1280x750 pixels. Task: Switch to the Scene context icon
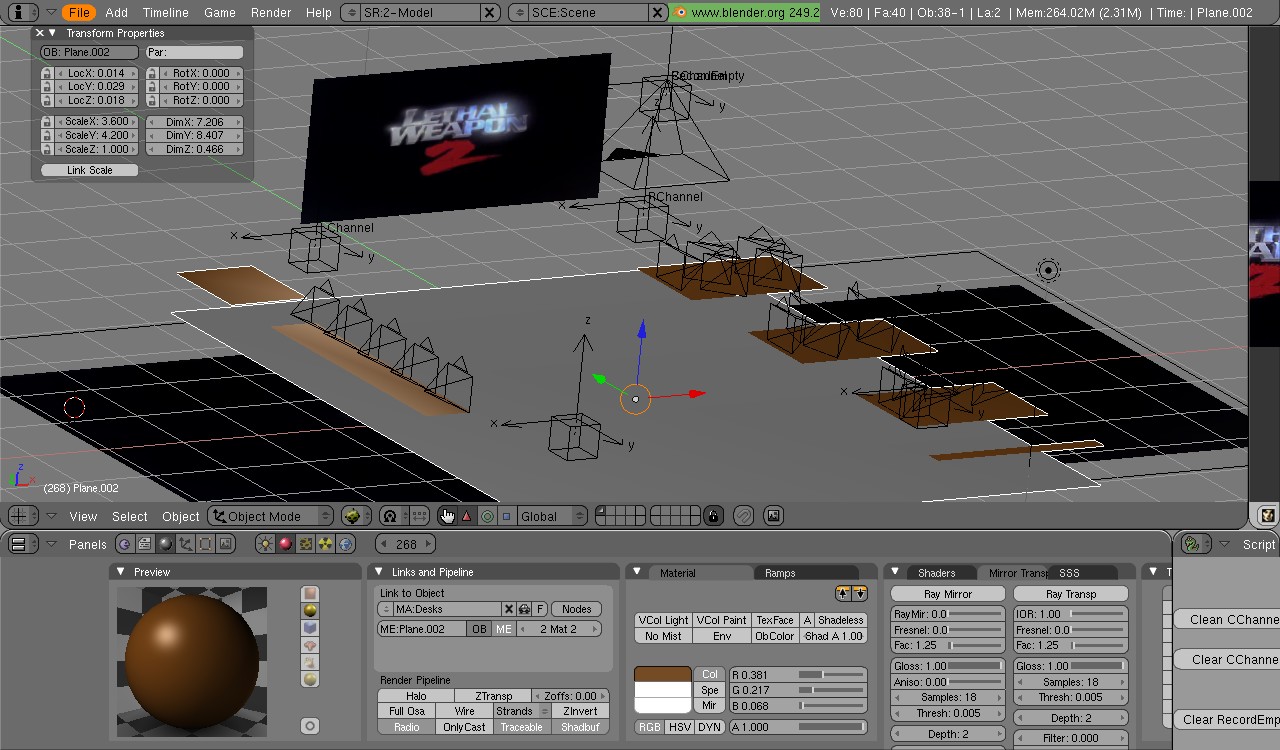[225, 544]
